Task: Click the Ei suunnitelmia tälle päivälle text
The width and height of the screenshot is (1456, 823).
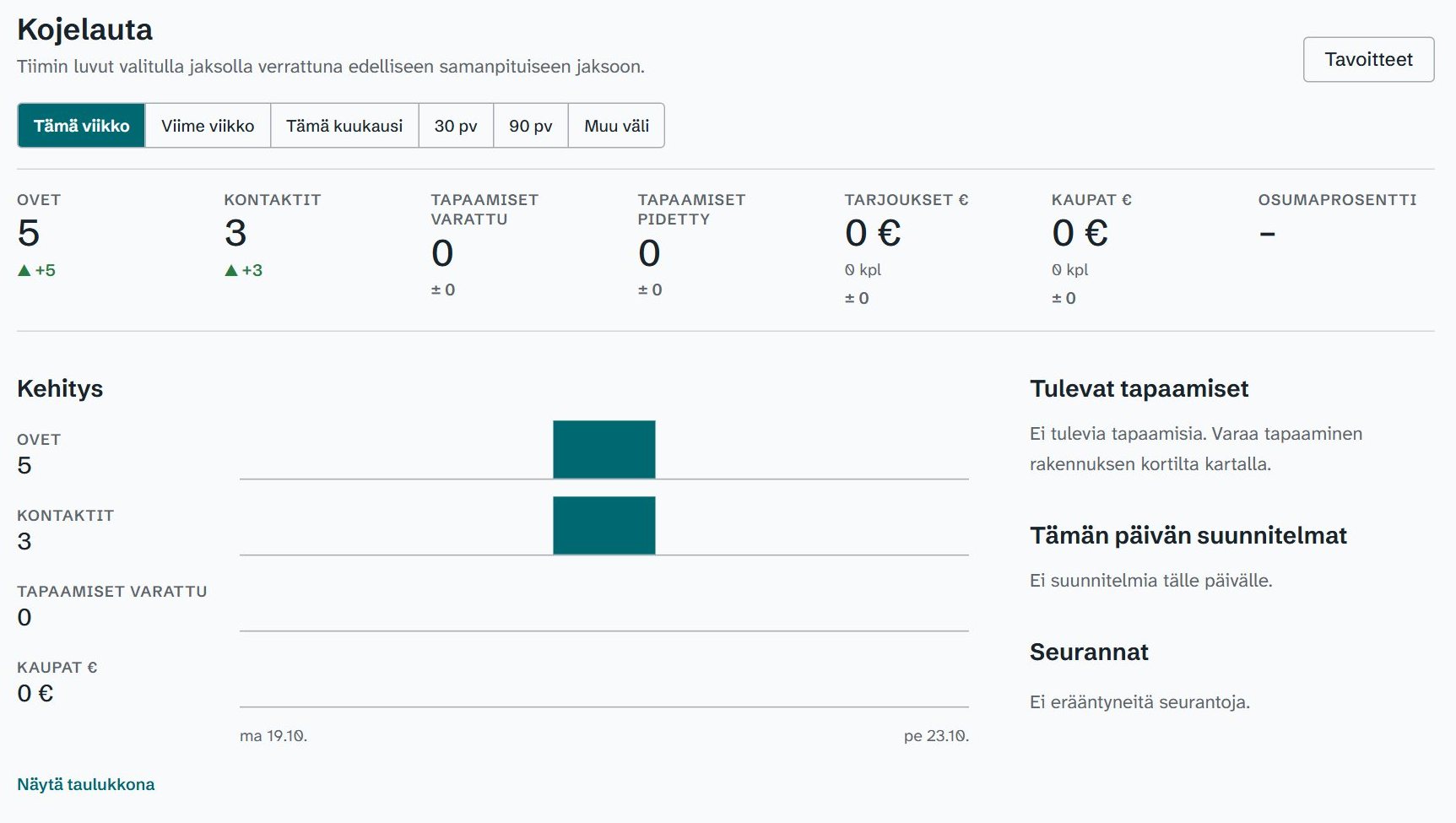Action: [x=1150, y=580]
